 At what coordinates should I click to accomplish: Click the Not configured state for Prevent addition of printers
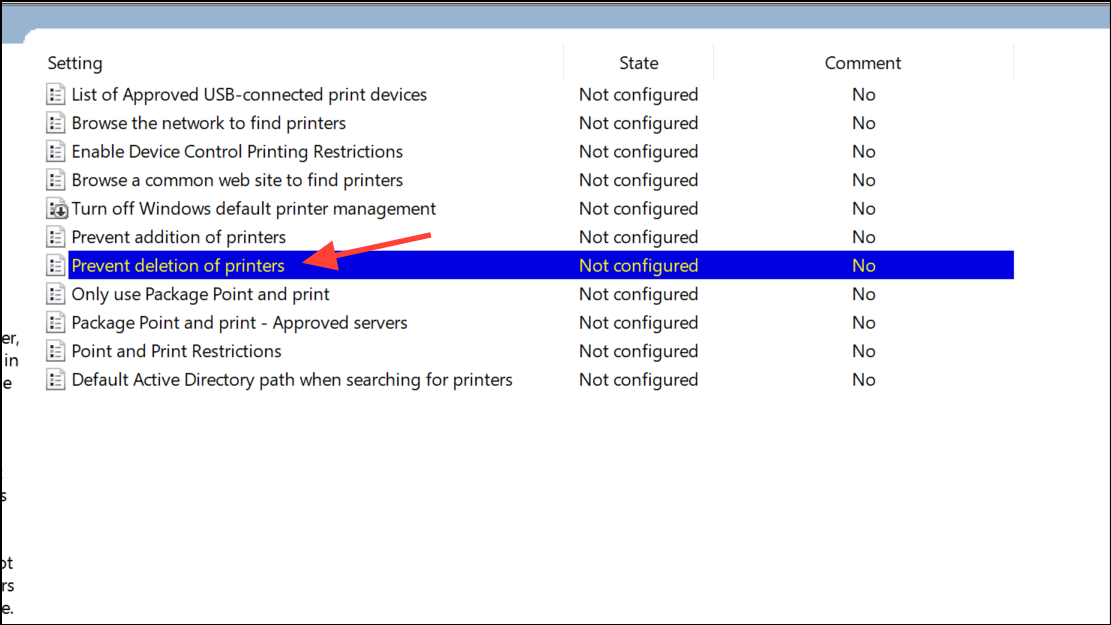coord(638,238)
